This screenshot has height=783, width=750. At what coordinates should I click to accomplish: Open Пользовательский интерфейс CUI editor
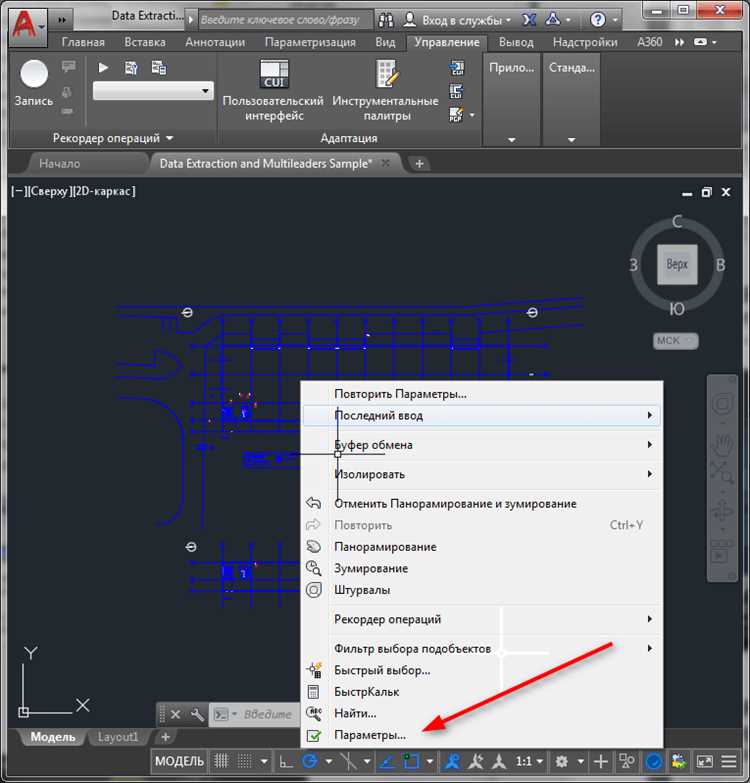pos(273,90)
